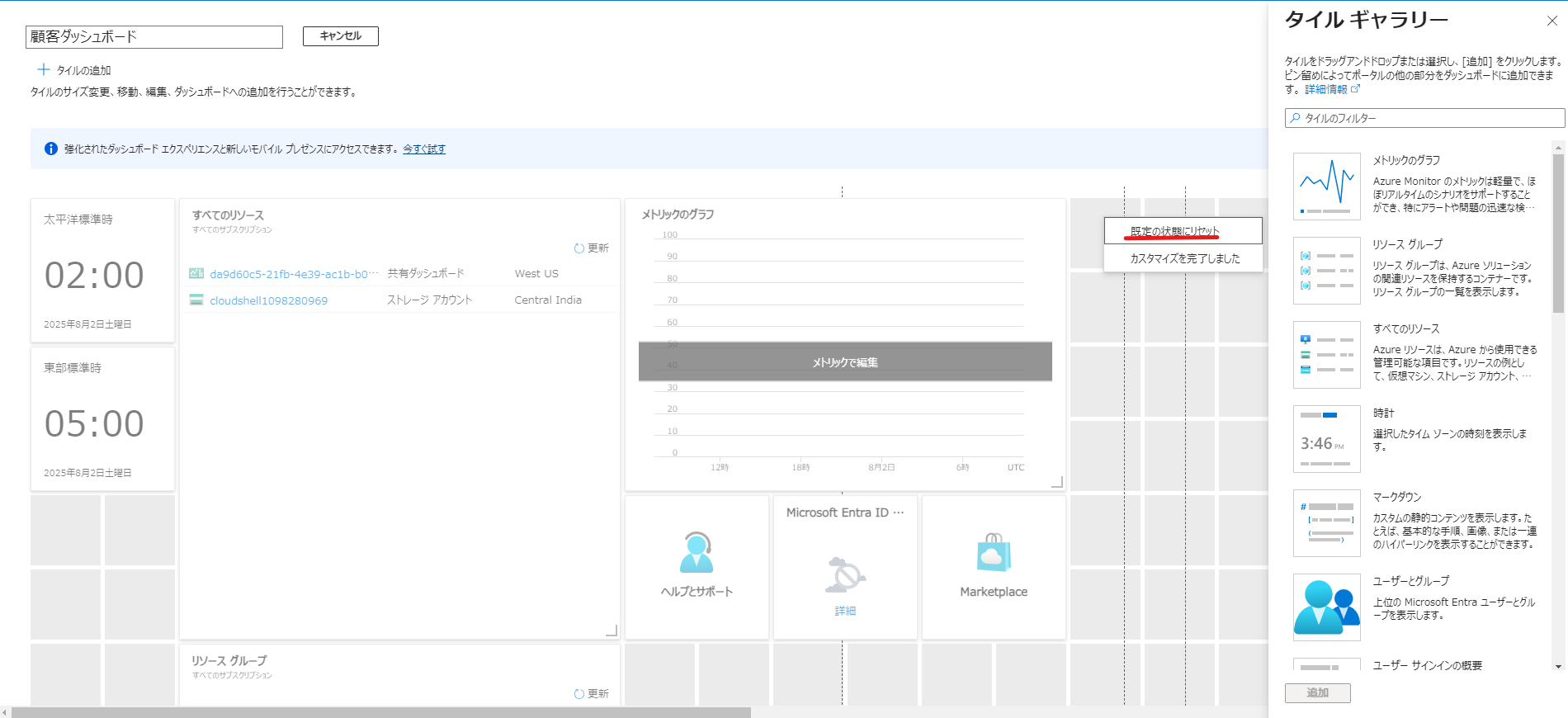Viewport: 1568px width, 718px height.
Task: Click the Central India location cell
Action: pos(548,300)
